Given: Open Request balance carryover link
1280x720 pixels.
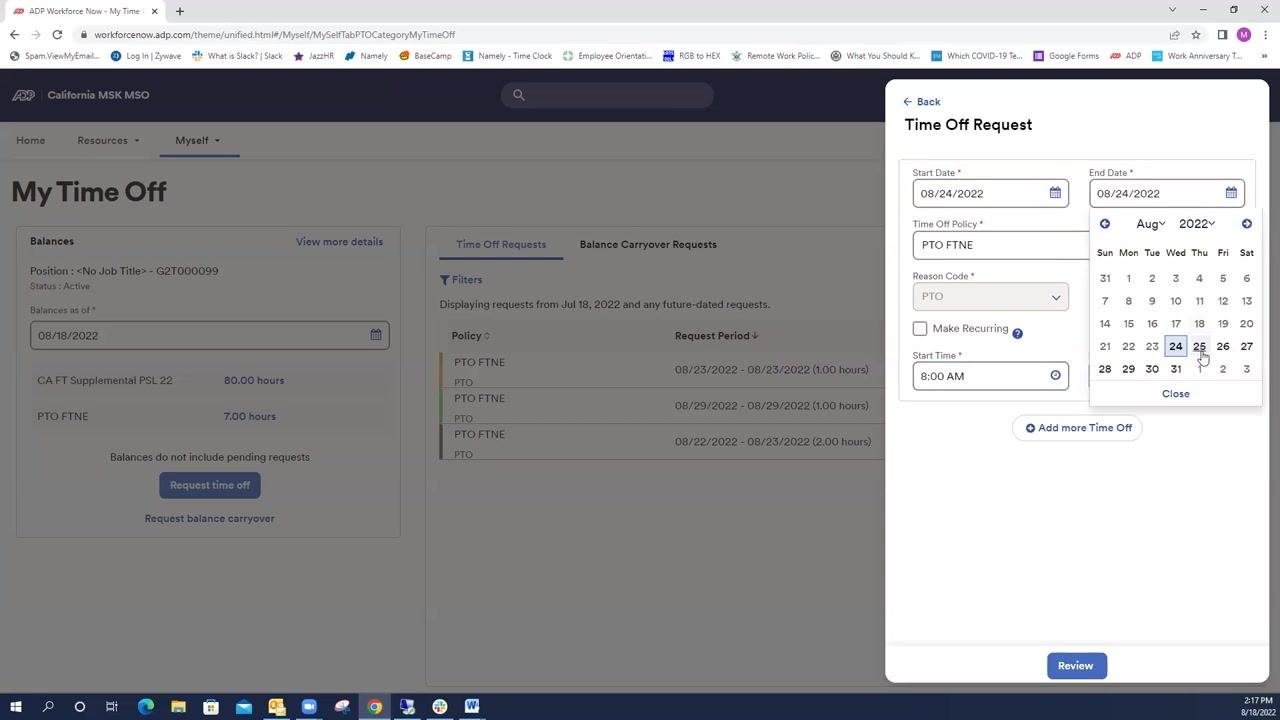Looking at the screenshot, I should [x=209, y=518].
